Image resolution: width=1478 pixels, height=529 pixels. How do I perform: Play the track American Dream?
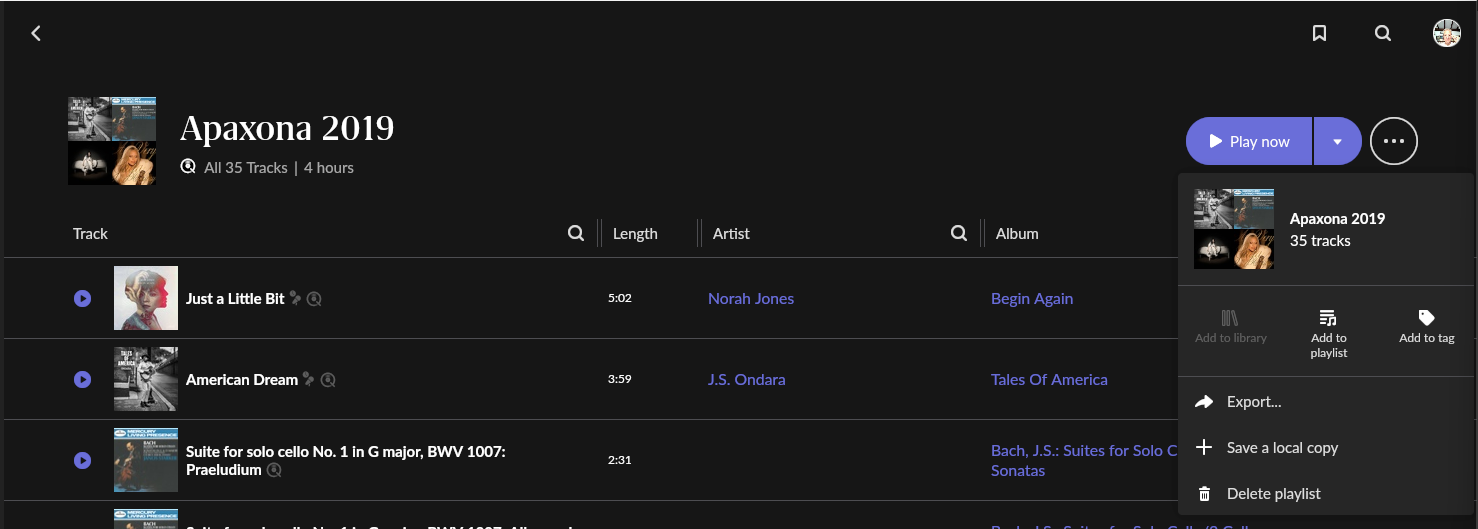click(x=82, y=379)
